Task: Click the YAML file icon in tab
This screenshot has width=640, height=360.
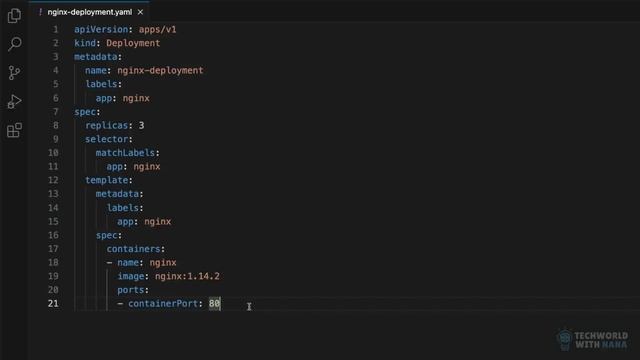Action: 40,12
